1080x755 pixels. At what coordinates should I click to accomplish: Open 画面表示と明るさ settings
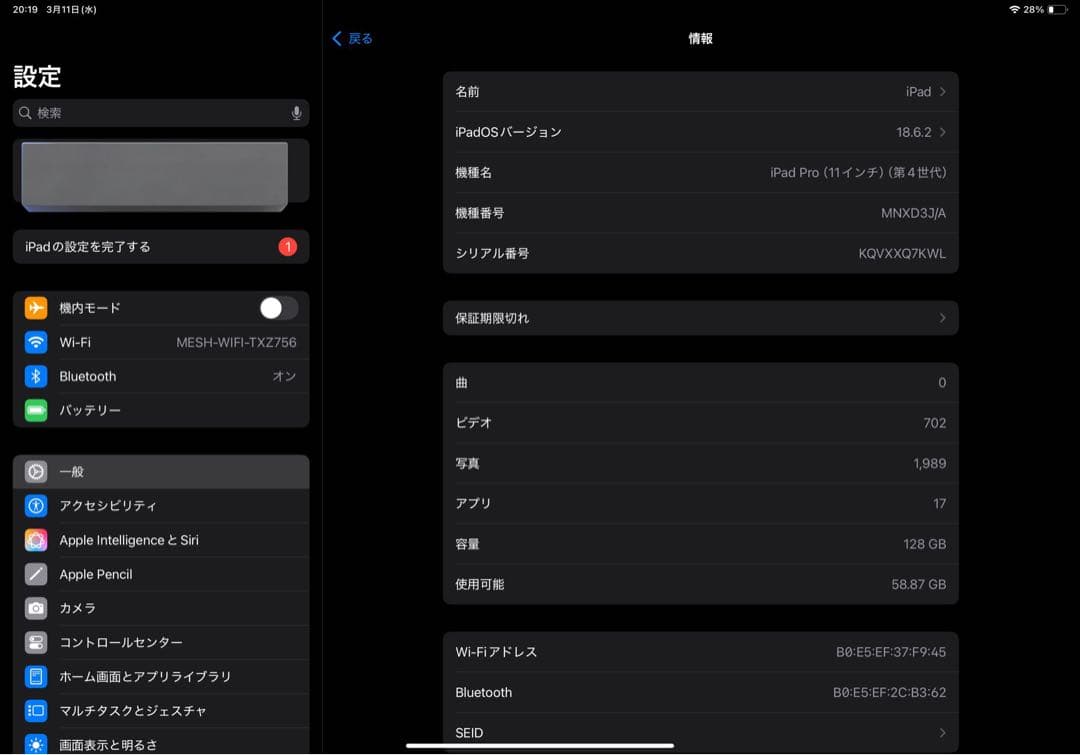(x=160, y=743)
